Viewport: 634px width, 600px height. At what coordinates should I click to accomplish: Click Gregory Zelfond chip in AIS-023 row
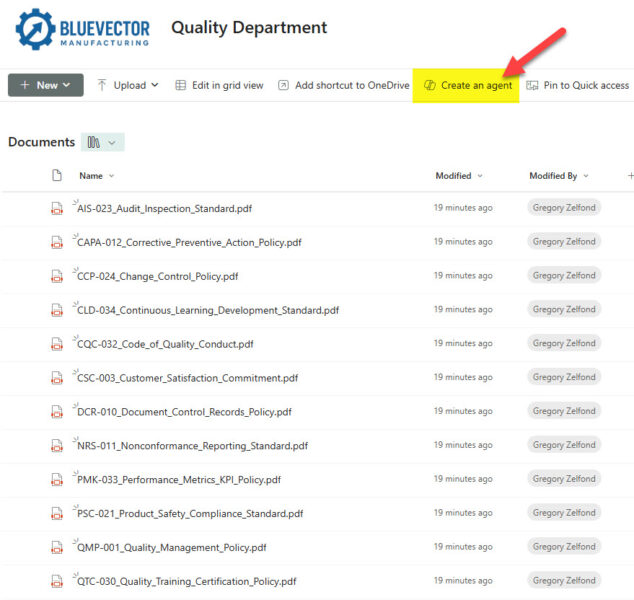point(564,208)
